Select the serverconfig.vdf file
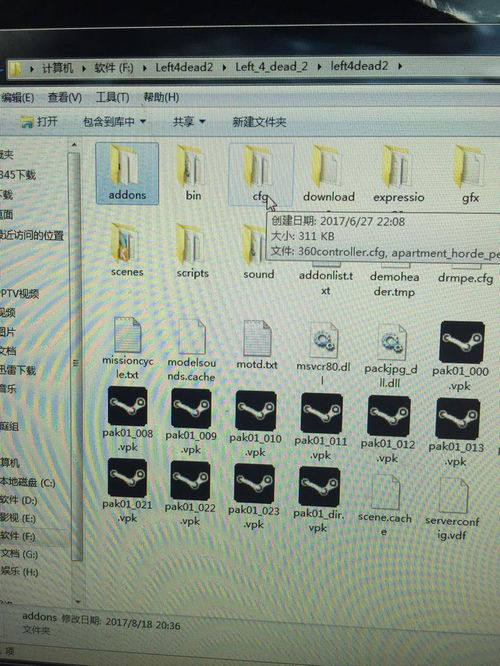Screen dimensions: 500x666 (x=452, y=509)
